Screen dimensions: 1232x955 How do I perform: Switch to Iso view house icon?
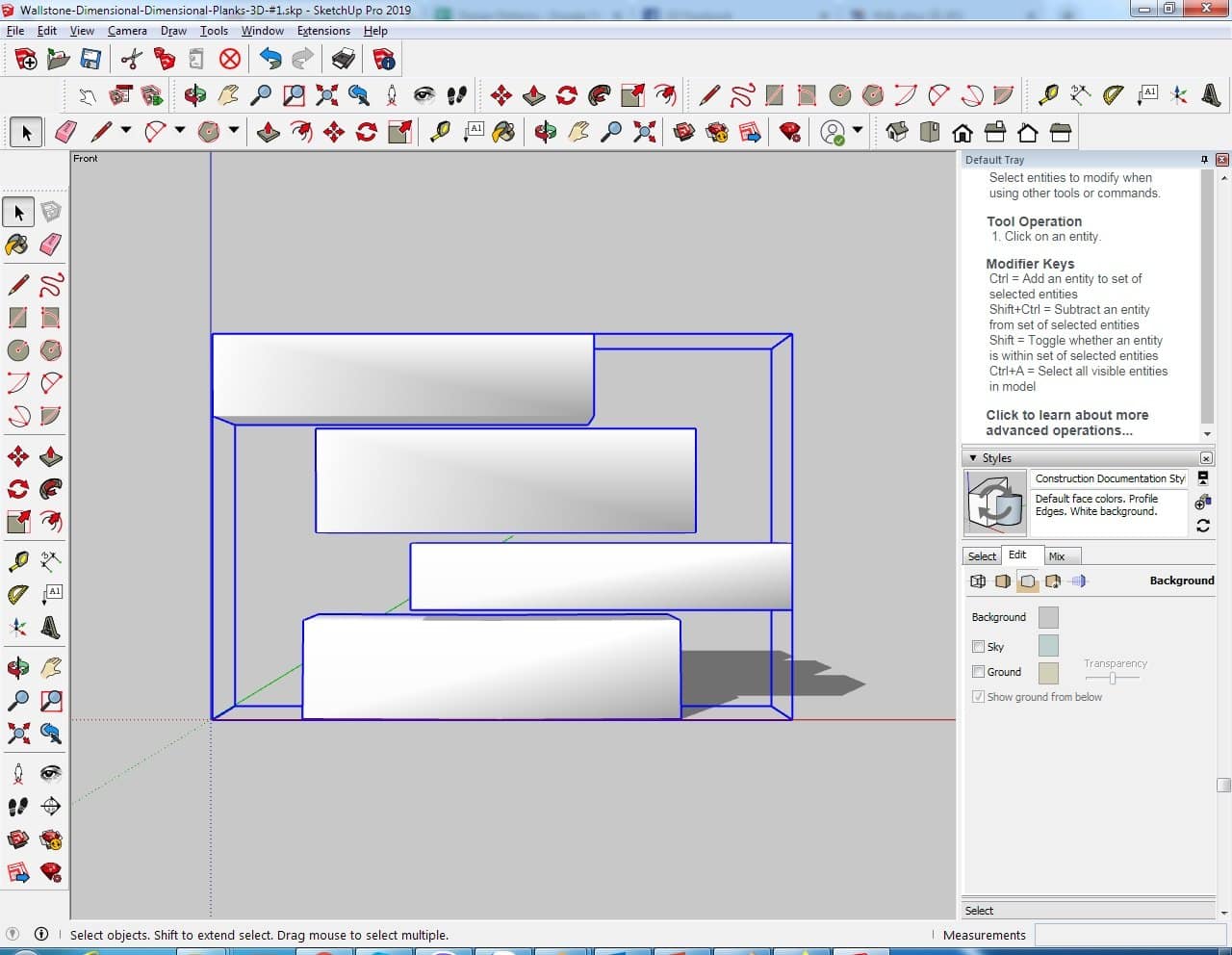[897, 132]
